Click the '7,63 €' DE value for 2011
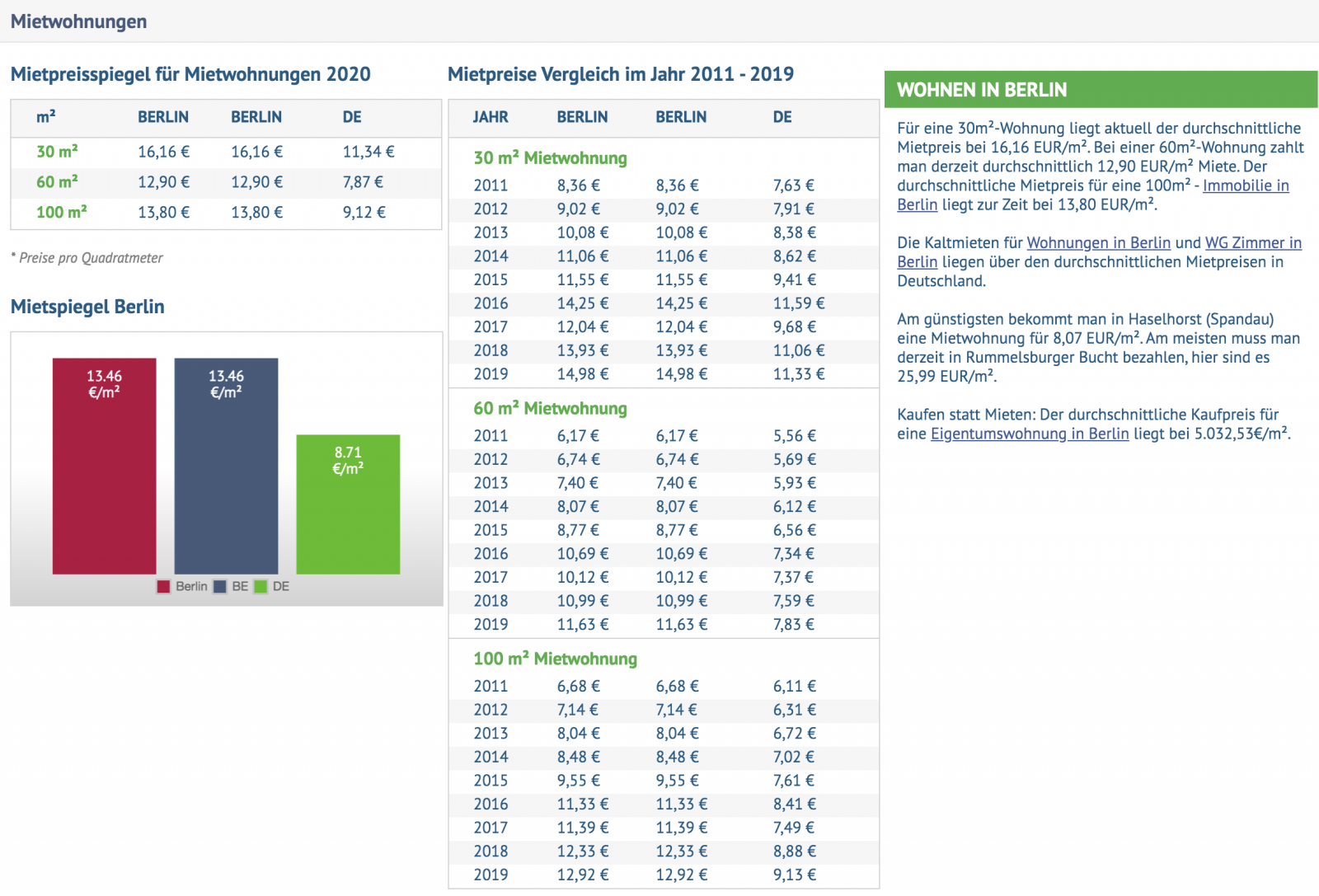This screenshot has height=896, width=1319. (794, 185)
